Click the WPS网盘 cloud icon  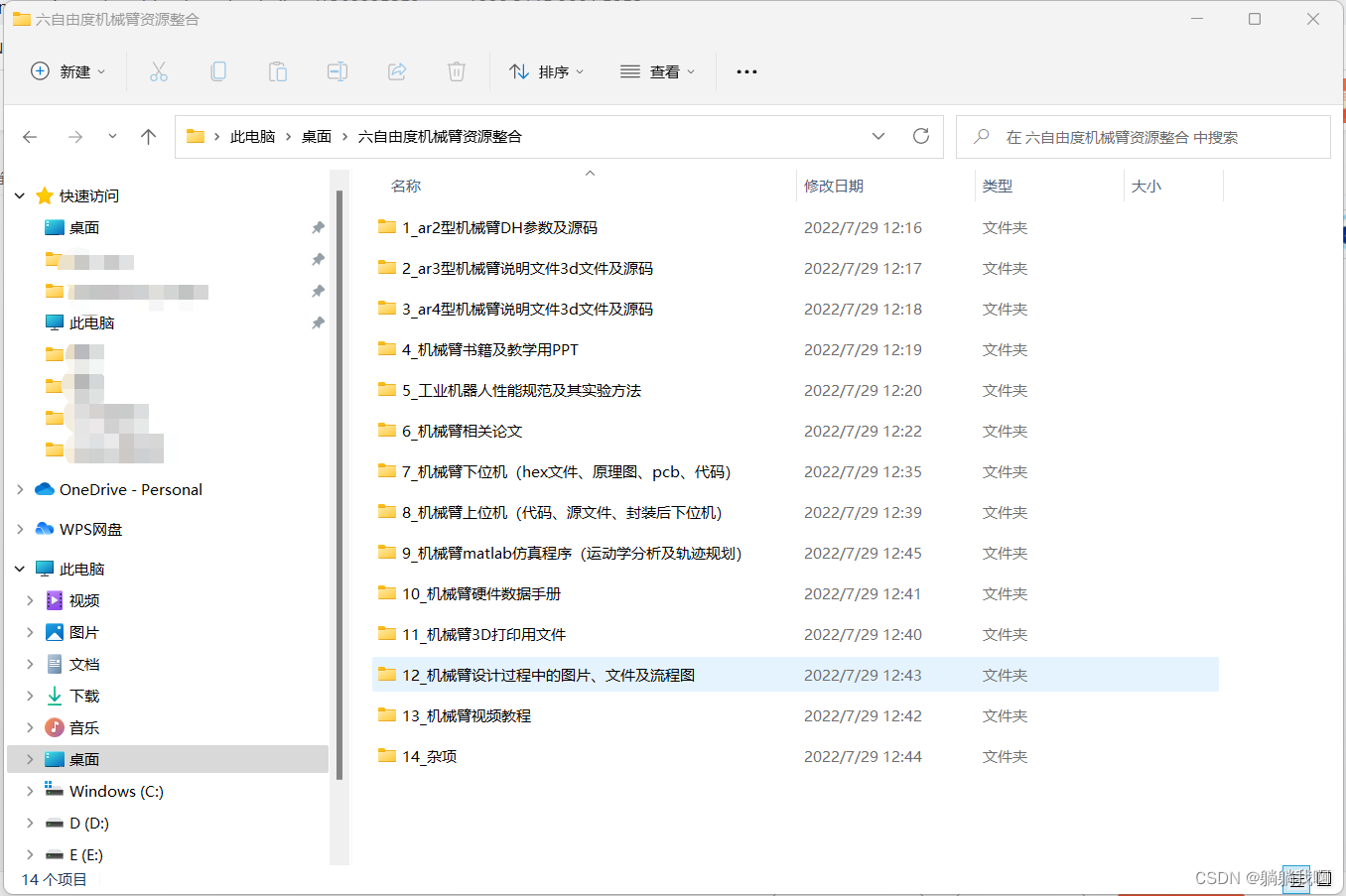click(45, 529)
